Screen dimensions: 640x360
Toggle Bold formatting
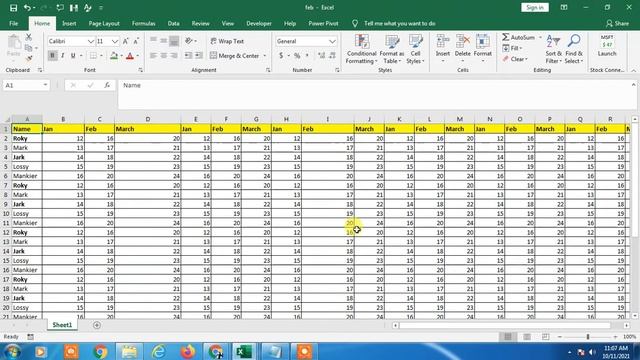(x=52, y=56)
